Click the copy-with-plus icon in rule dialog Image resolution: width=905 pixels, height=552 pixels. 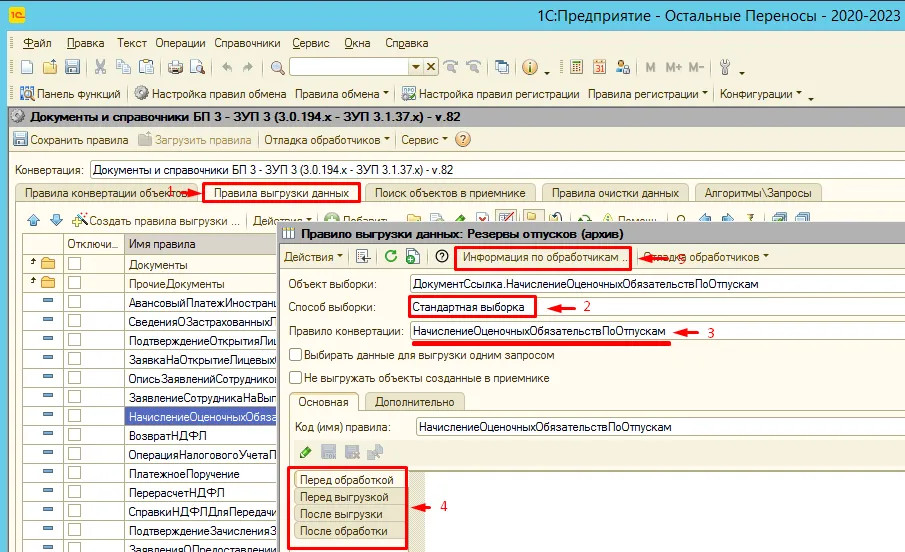coord(412,256)
